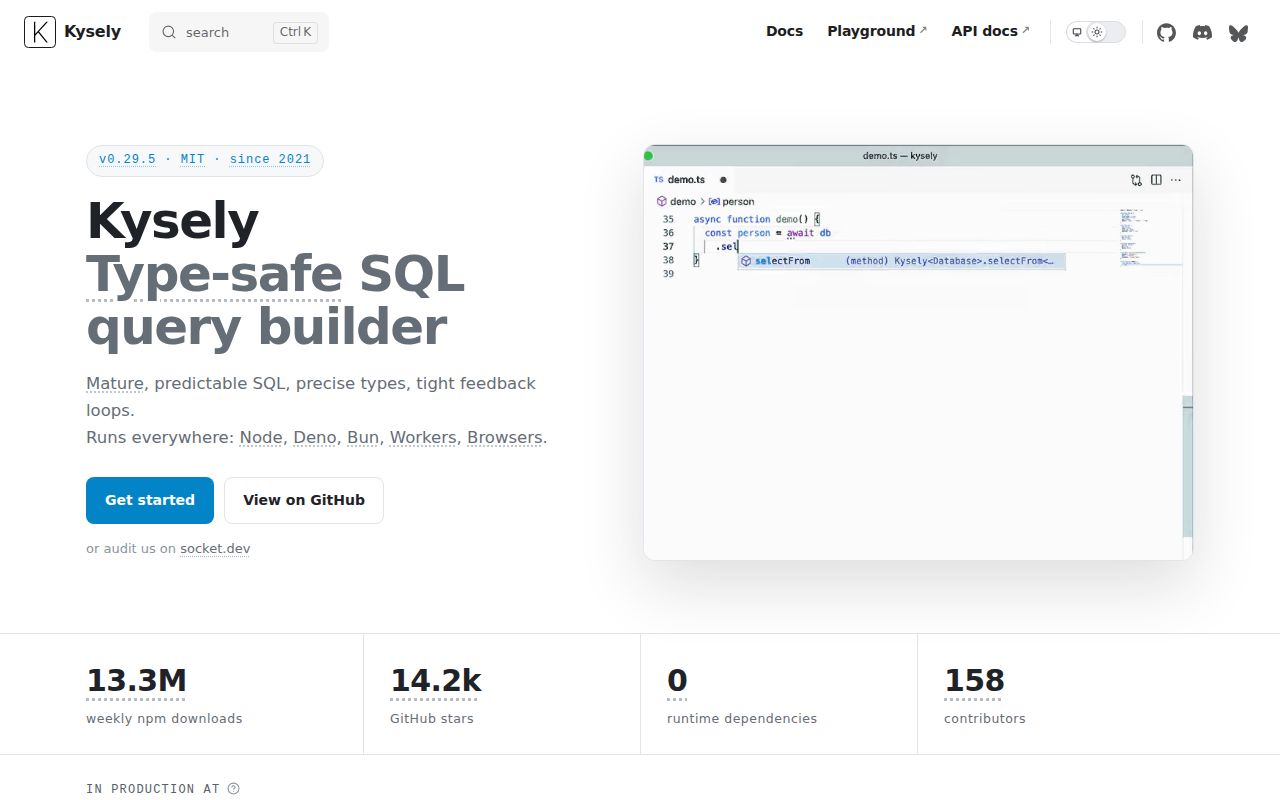The width and height of the screenshot is (1280, 800).
Task: Select the selectFrom autocomplete suggestion
Action: click(901, 261)
